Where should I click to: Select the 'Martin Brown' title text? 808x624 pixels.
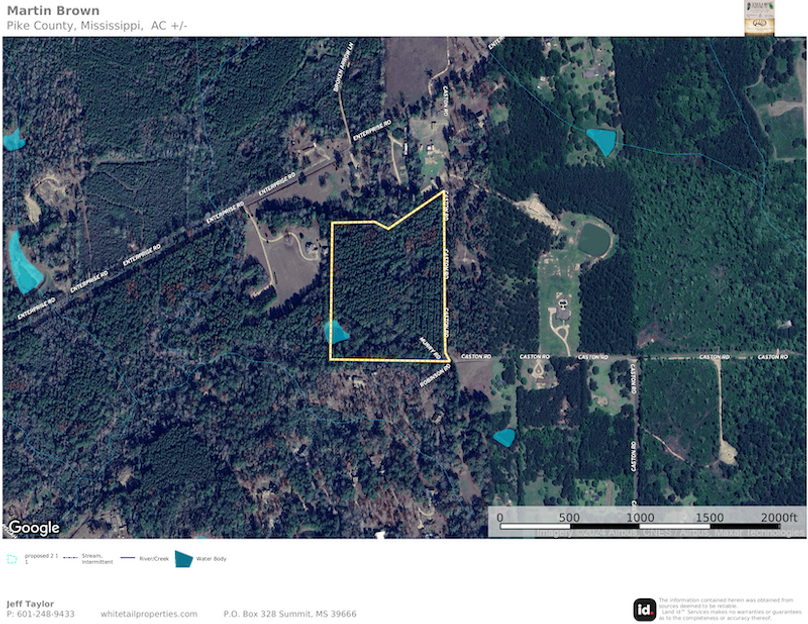(x=53, y=11)
